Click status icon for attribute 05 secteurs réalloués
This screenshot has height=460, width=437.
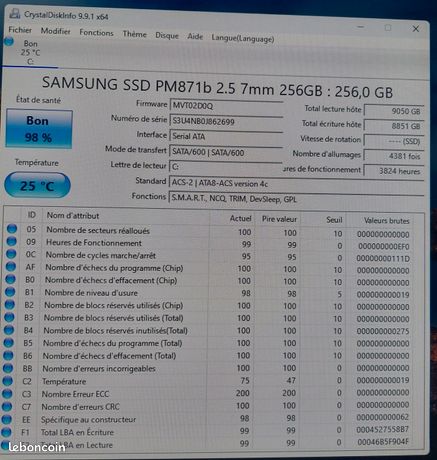click(12, 229)
